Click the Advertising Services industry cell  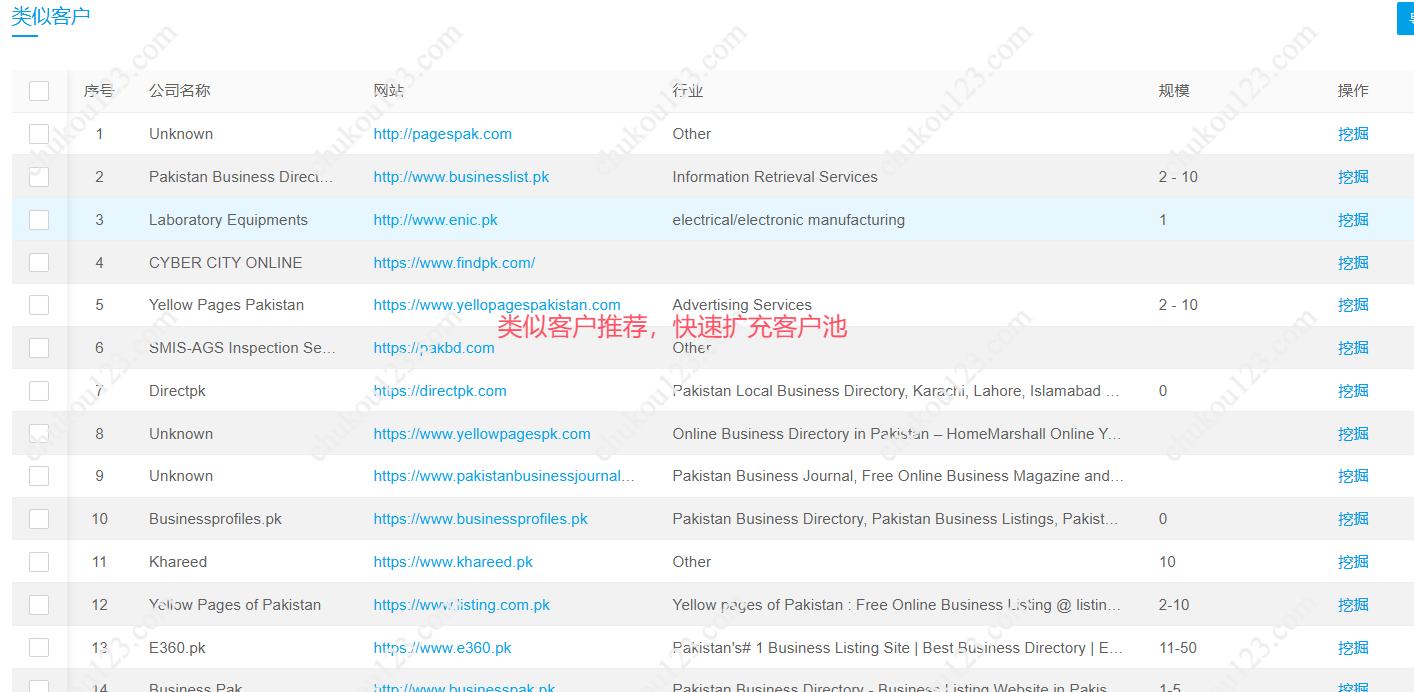click(x=742, y=305)
